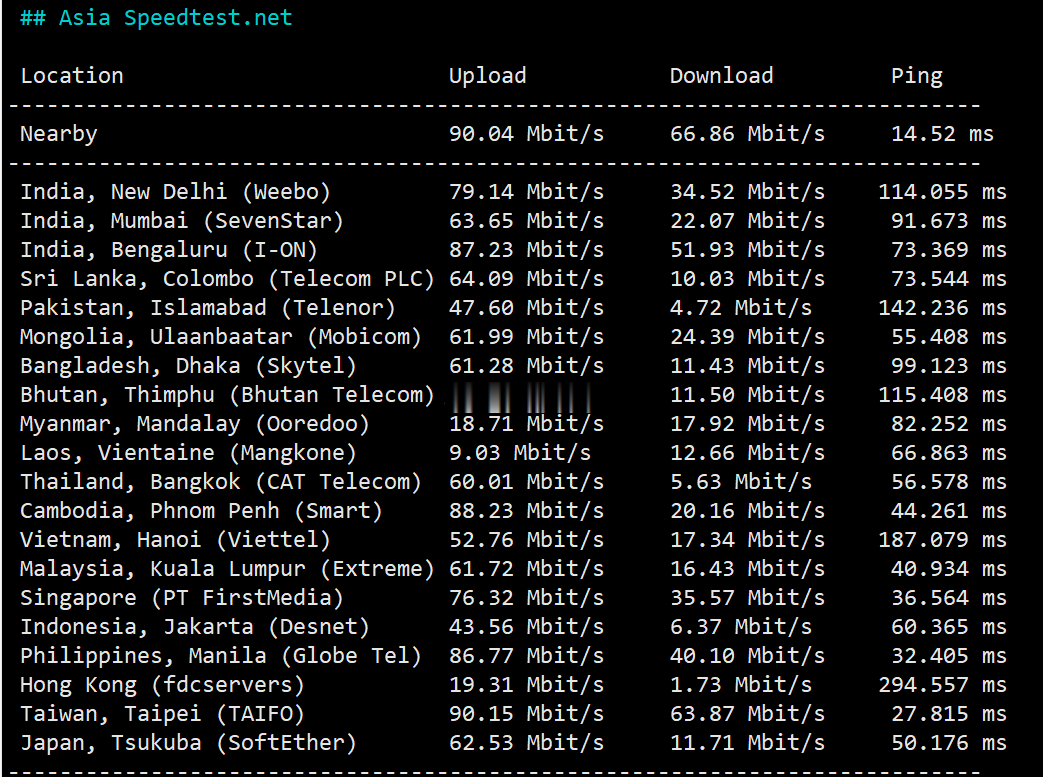This screenshot has width=1043, height=777.
Task: Select Singapore upload "76.32 Mbit/s"
Action: [526, 598]
